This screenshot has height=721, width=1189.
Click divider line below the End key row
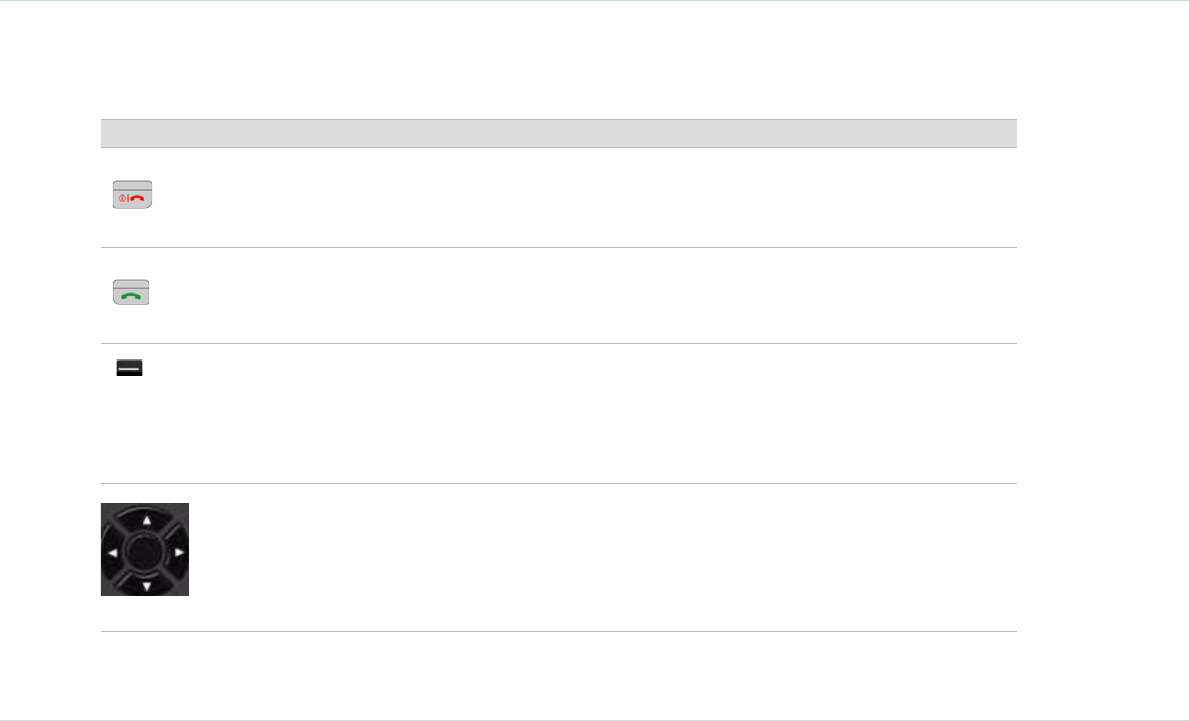click(558, 247)
